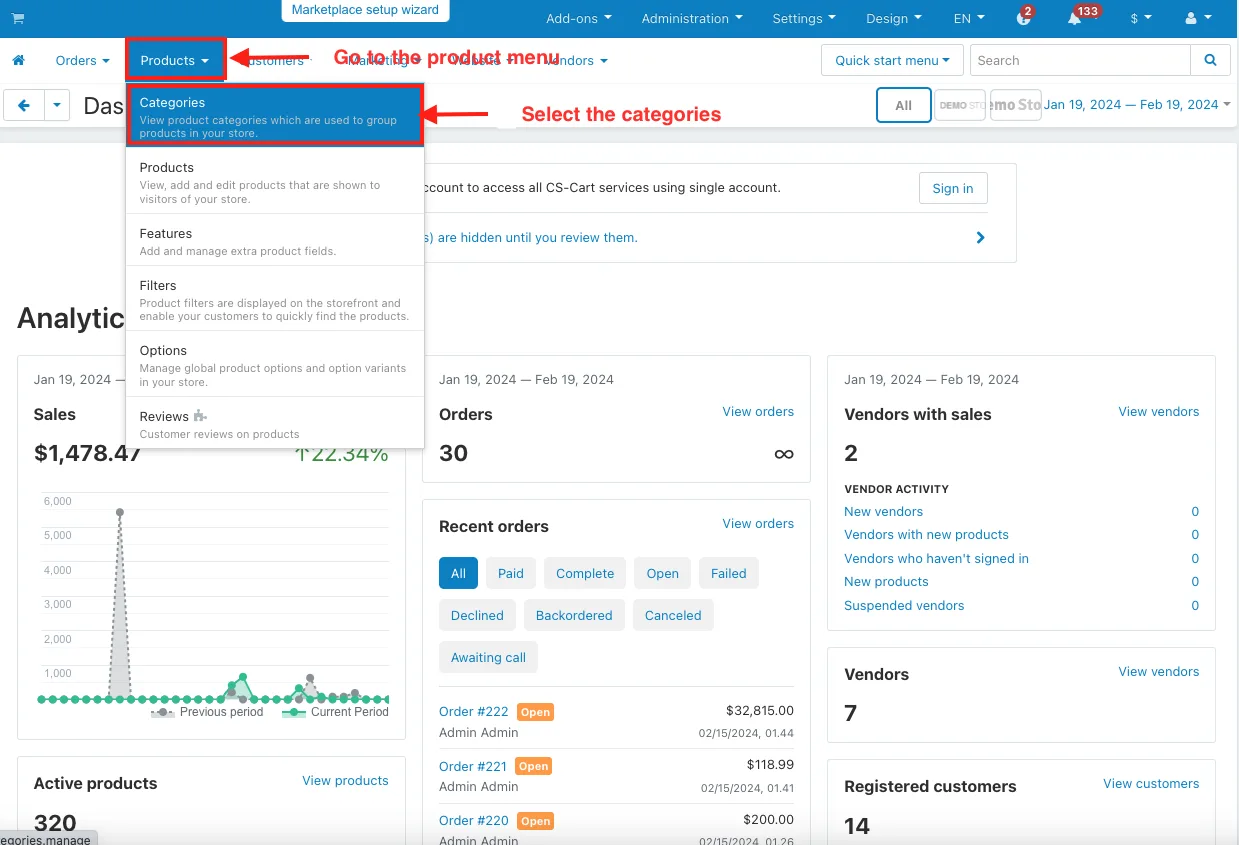Image resolution: width=1239 pixels, height=845 pixels.
Task: Filter recent orders by Complete
Action: [x=585, y=573]
